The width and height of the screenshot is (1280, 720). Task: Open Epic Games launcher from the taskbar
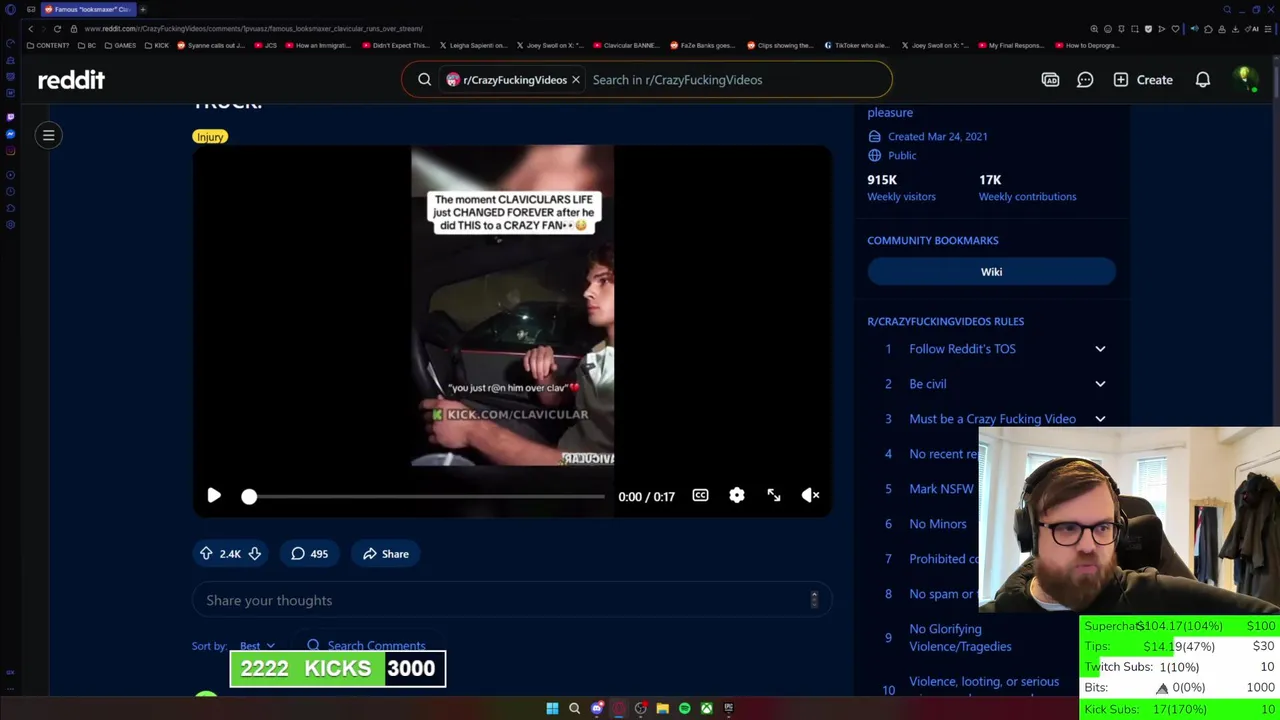pyautogui.click(x=728, y=709)
